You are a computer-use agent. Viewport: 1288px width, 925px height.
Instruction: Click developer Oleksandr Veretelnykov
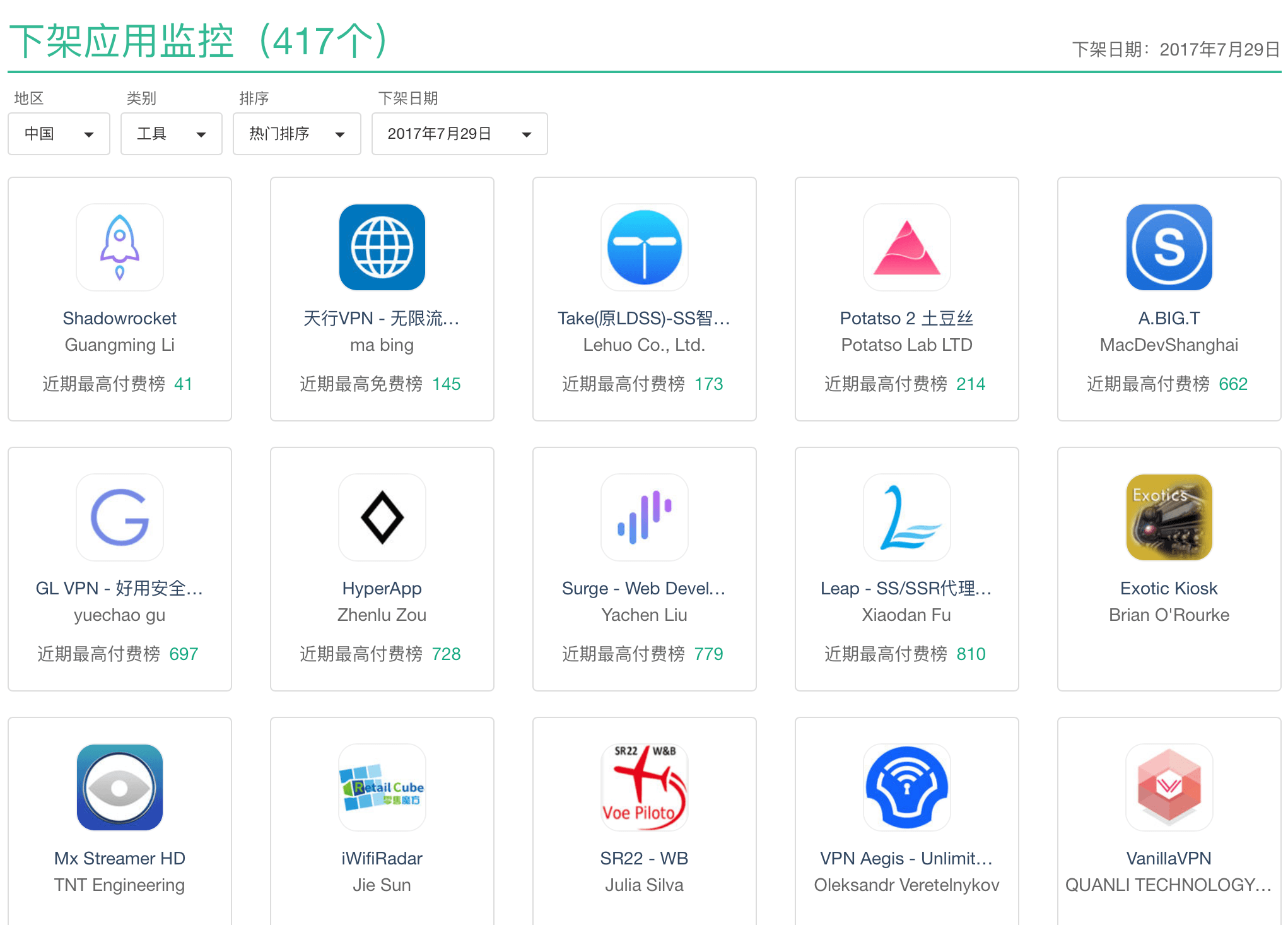[907, 885]
